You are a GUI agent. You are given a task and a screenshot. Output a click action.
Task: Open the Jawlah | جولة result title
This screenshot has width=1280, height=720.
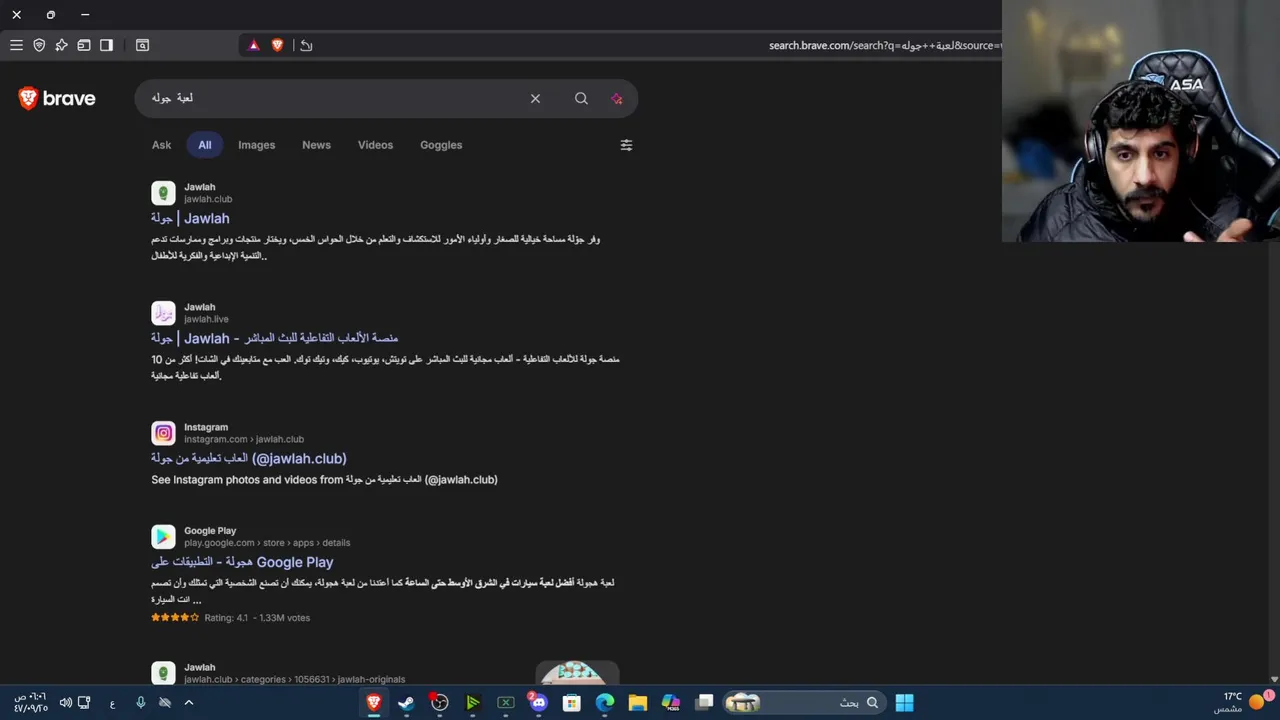point(190,218)
